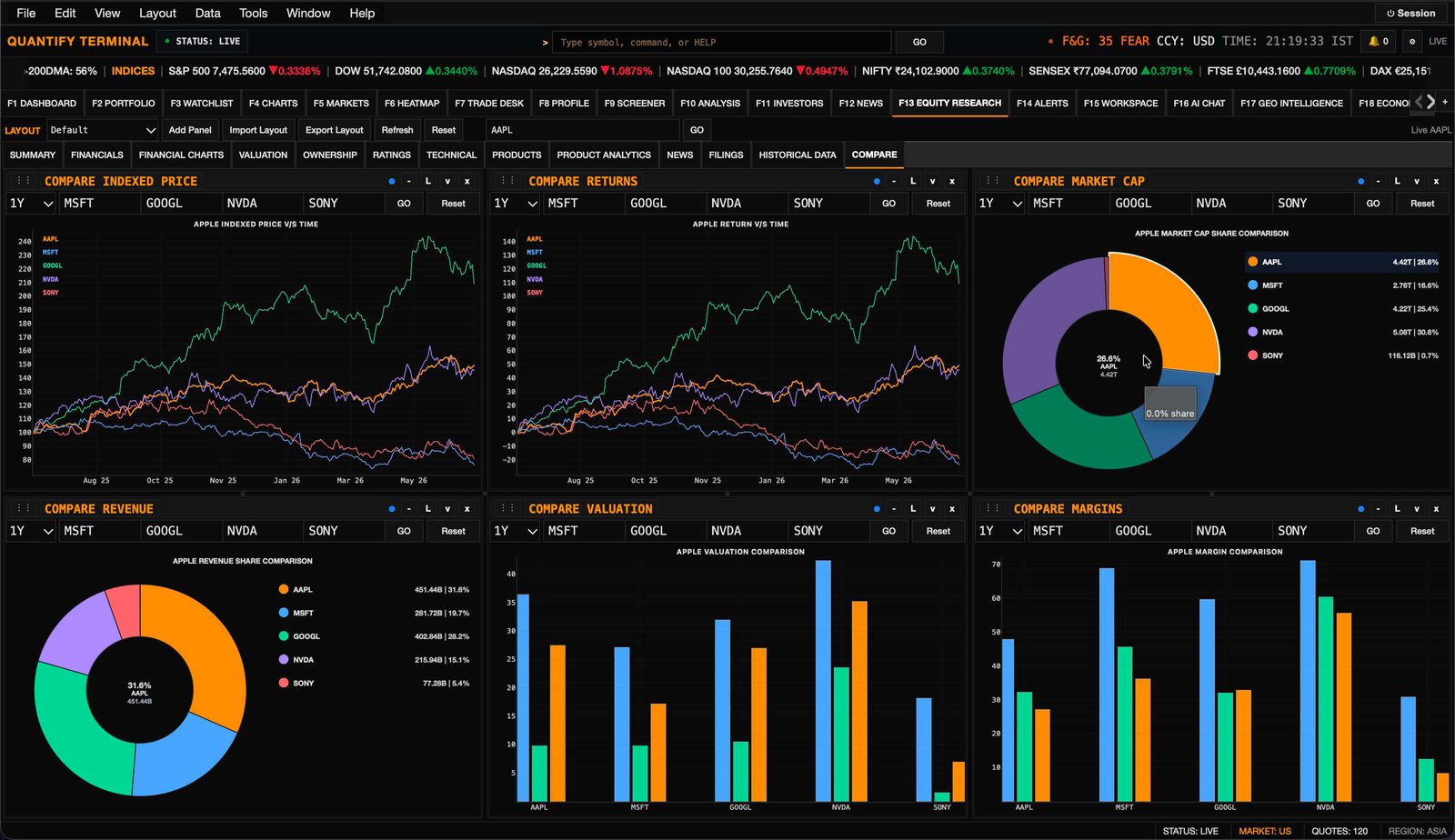The height and width of the screenshot is (840, 1455).
Task: Close the Compare Revenue panel
Action: (x=467, y=508)
